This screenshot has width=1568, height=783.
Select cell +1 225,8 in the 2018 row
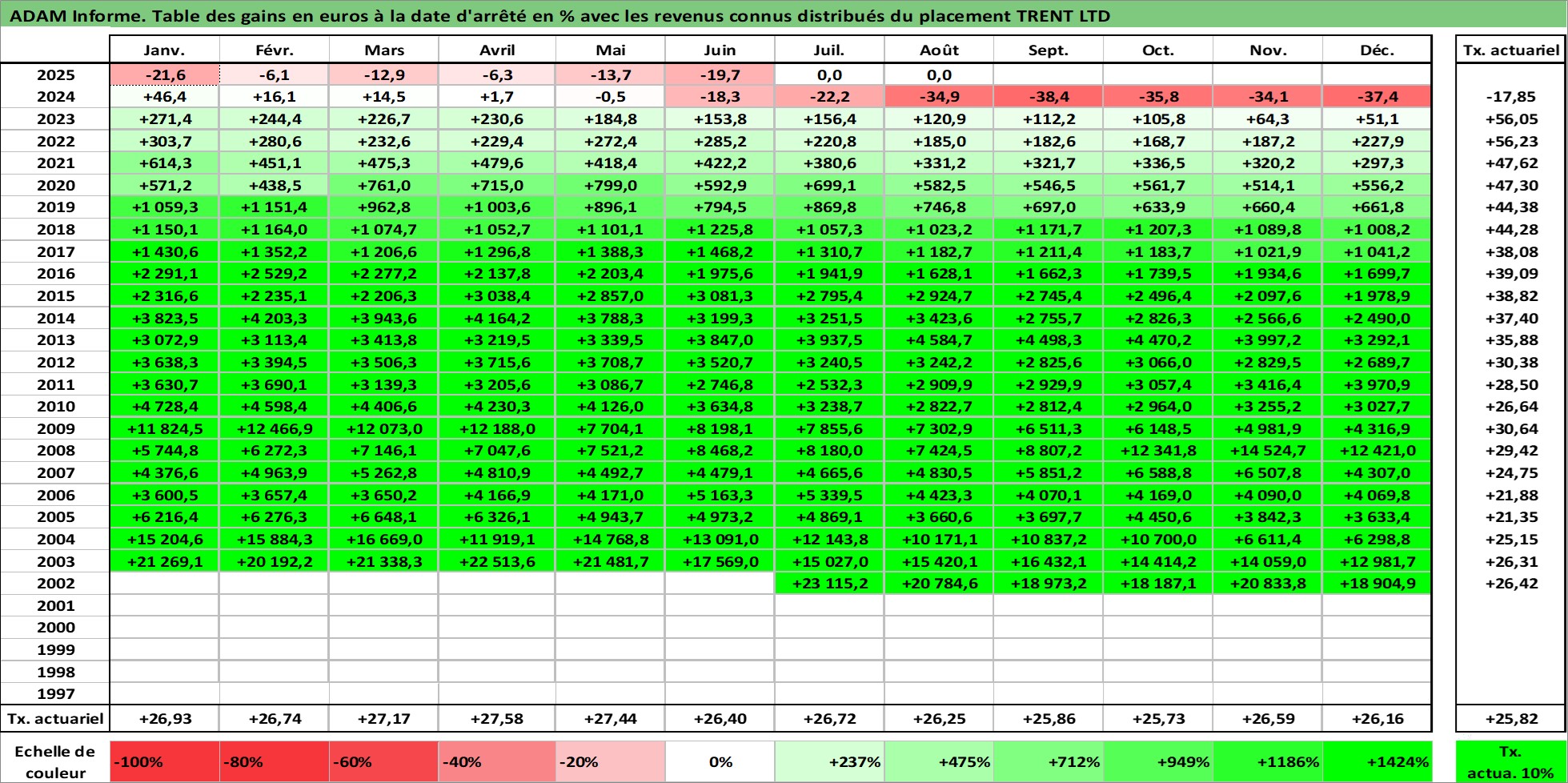pos(720,230)
